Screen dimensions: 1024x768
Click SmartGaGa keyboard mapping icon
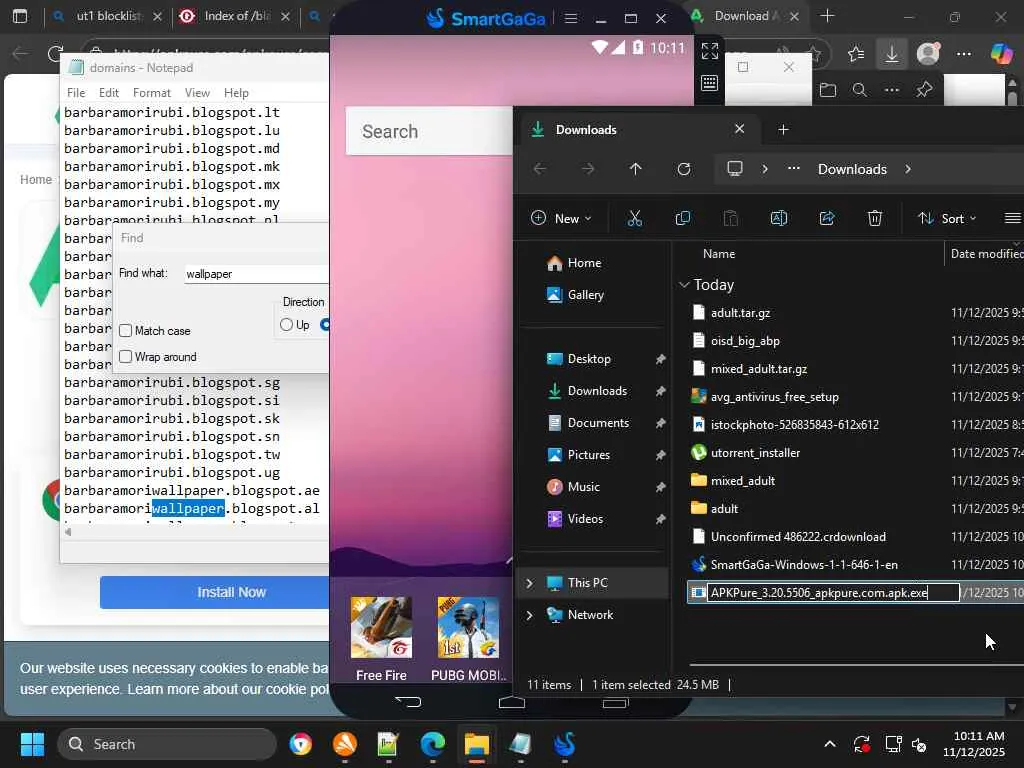pos(709,83)
